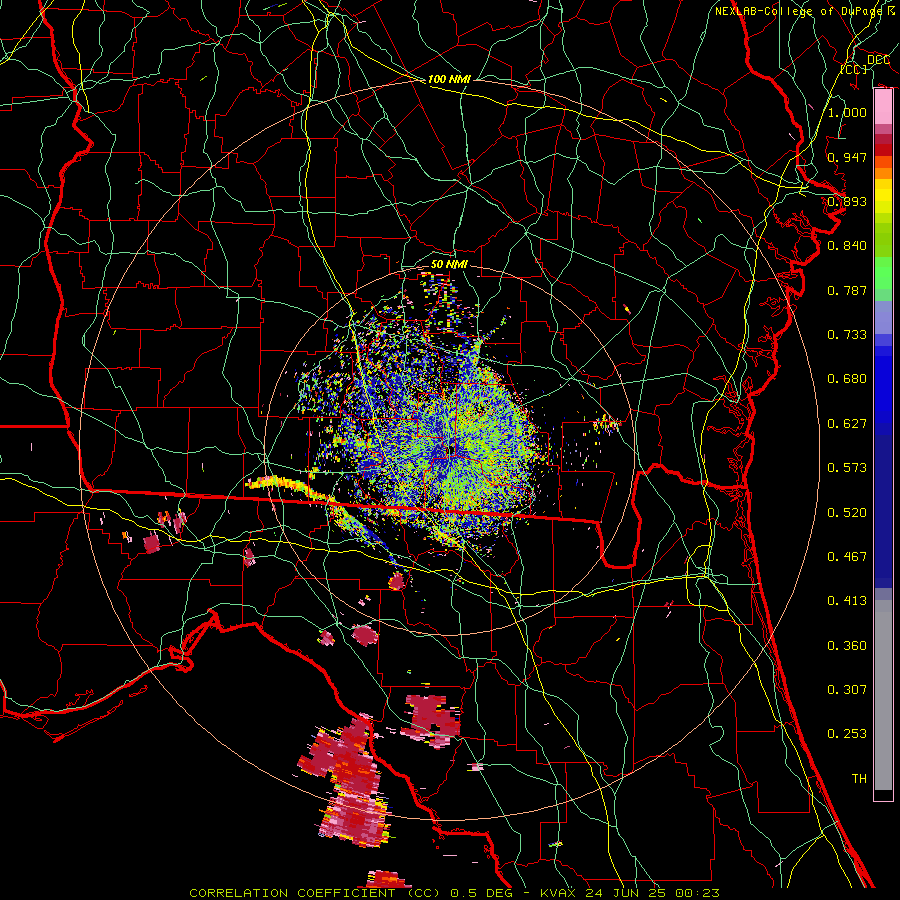Click the 0.253 scale label
Screen dimensions: 900x900
click(847, 734)
